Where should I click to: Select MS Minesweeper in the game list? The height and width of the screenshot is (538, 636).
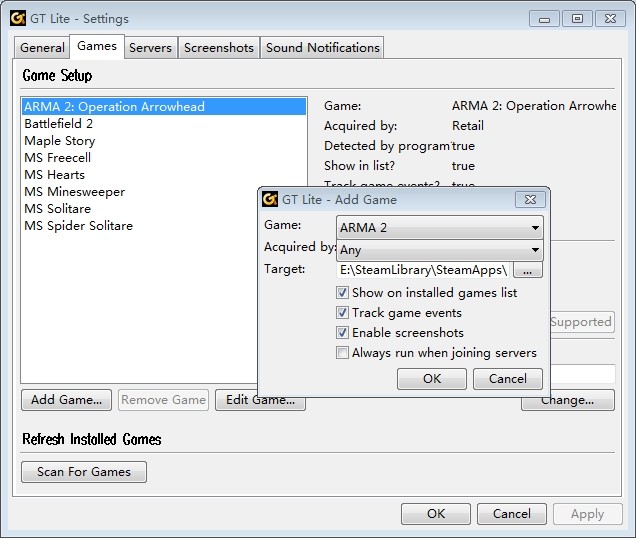click(140, 192)
